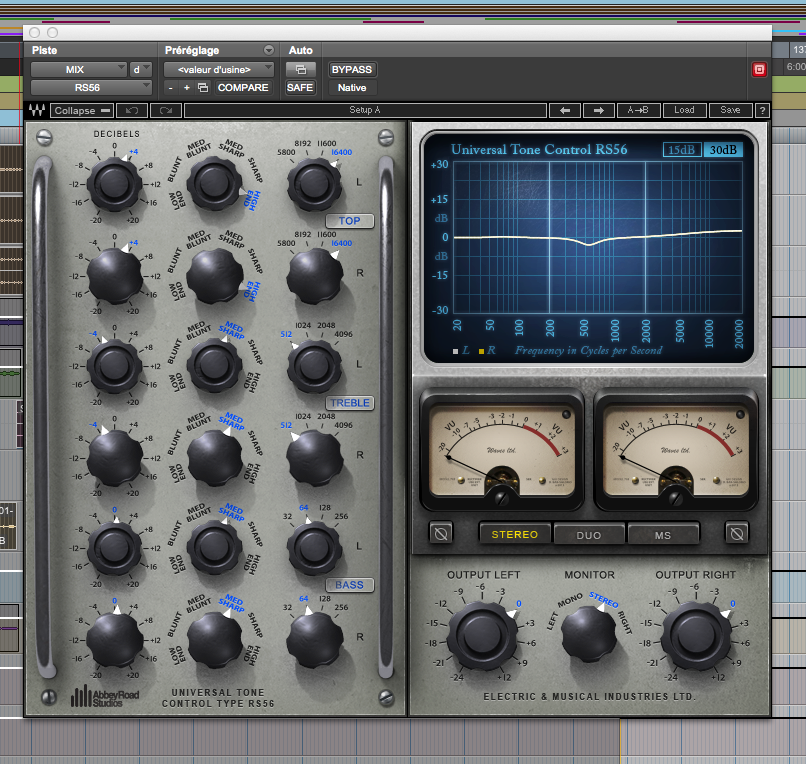
Task: Click the TREBLE R decibels knob
Action: [x=115, y=458]
